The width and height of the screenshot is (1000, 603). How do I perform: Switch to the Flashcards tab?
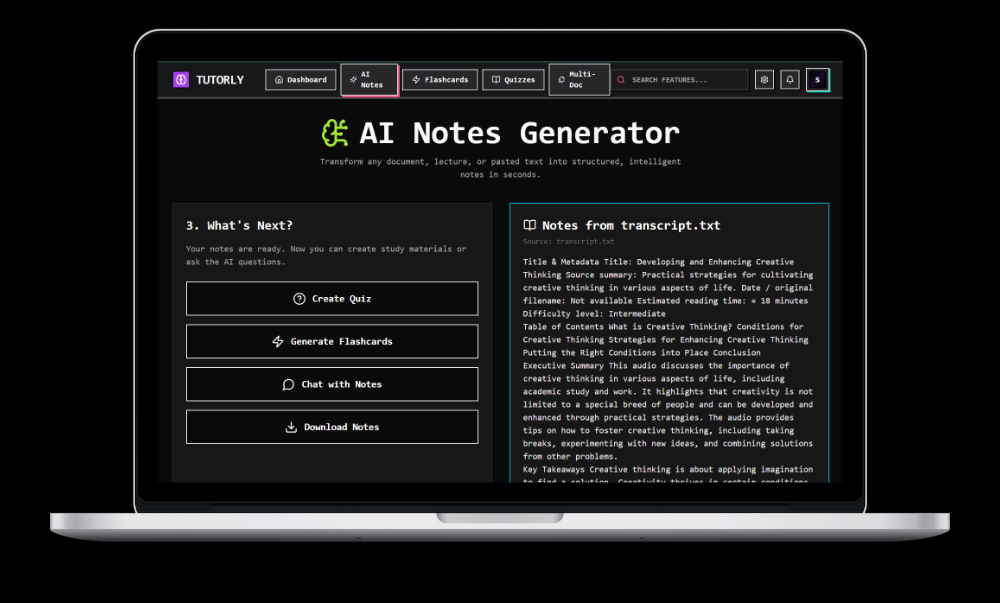pyautogui.click(x=440, y=80)
